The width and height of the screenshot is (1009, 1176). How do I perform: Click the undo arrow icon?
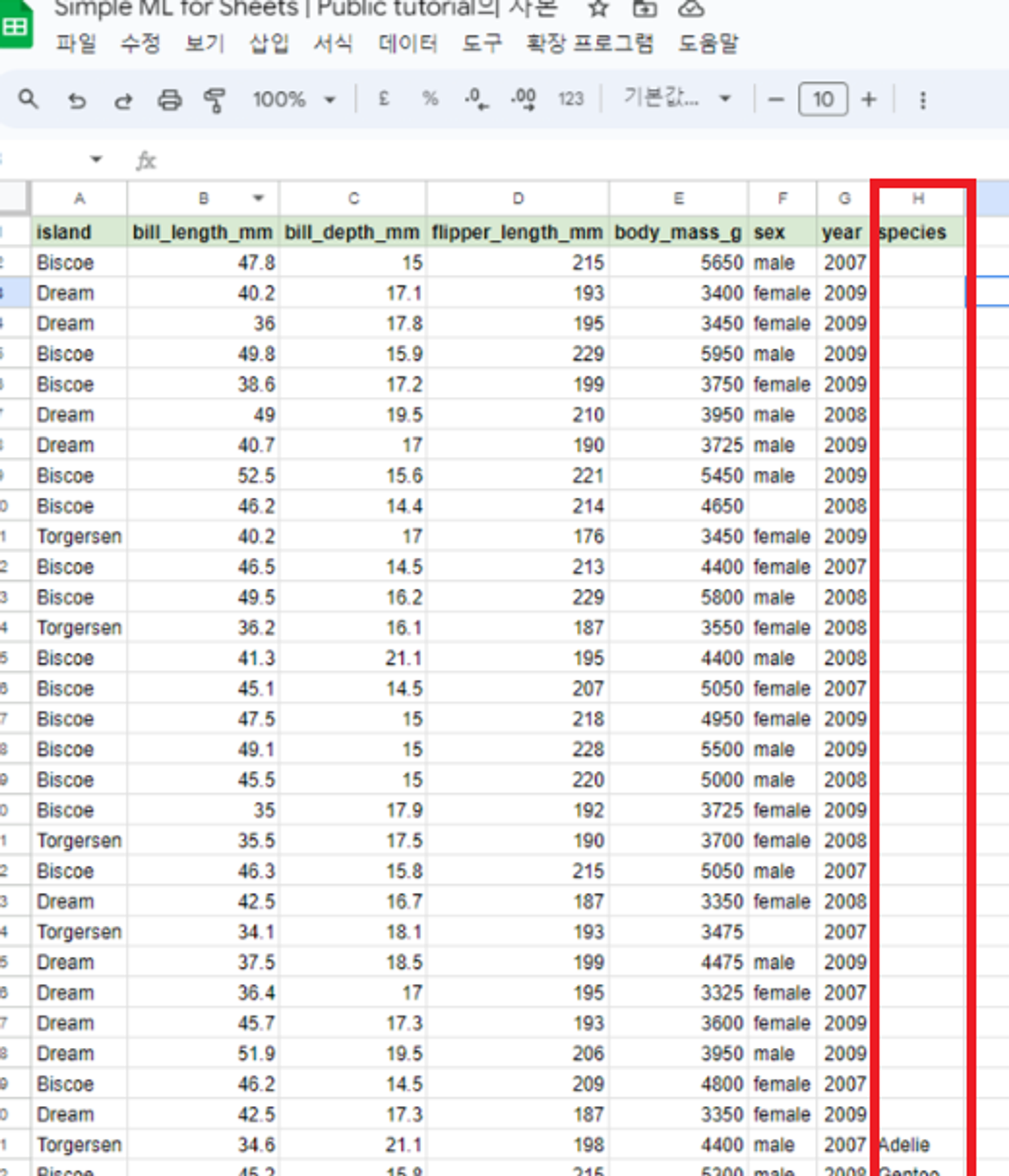click(x=77, y=100)
